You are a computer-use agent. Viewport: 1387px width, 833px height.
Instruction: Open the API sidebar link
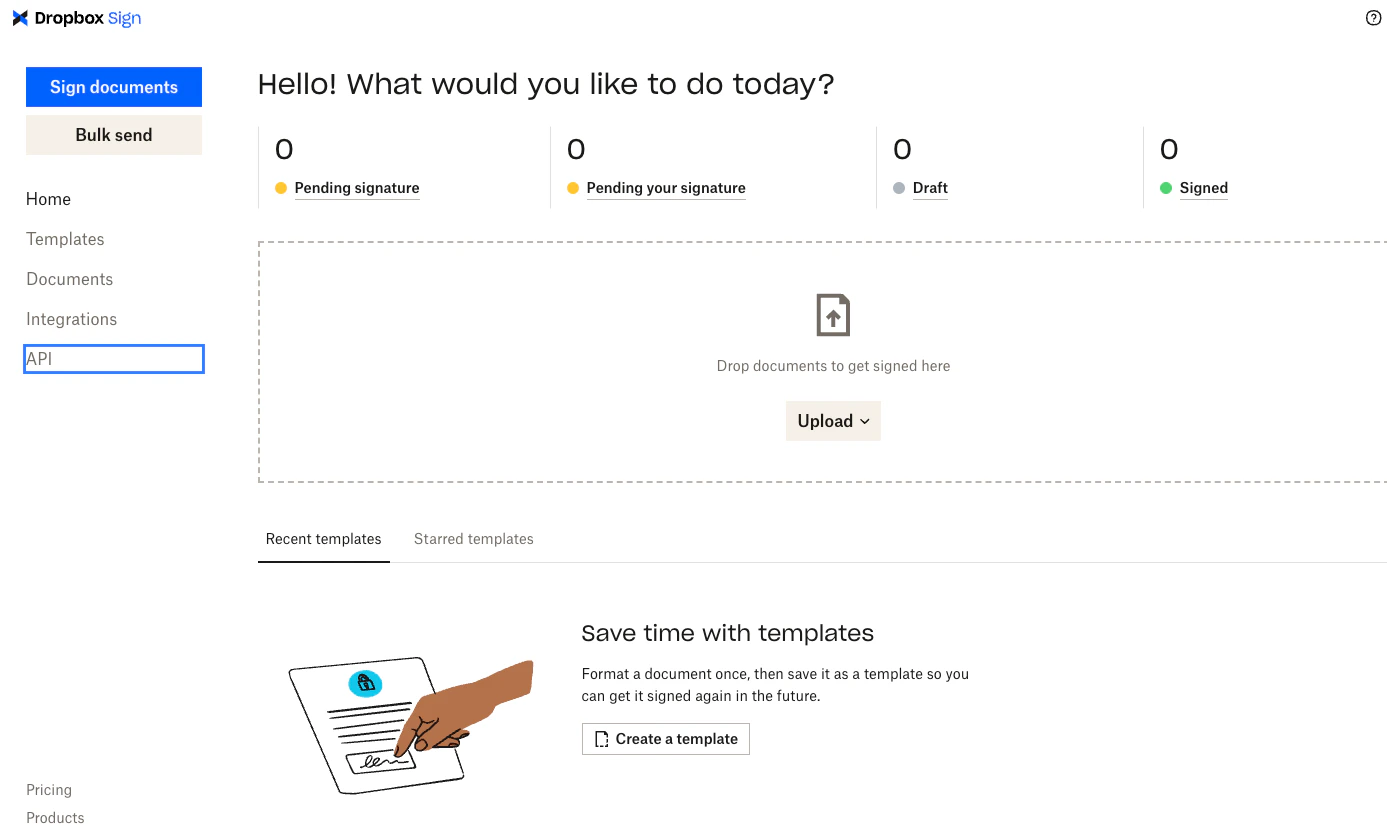point(114,359)
